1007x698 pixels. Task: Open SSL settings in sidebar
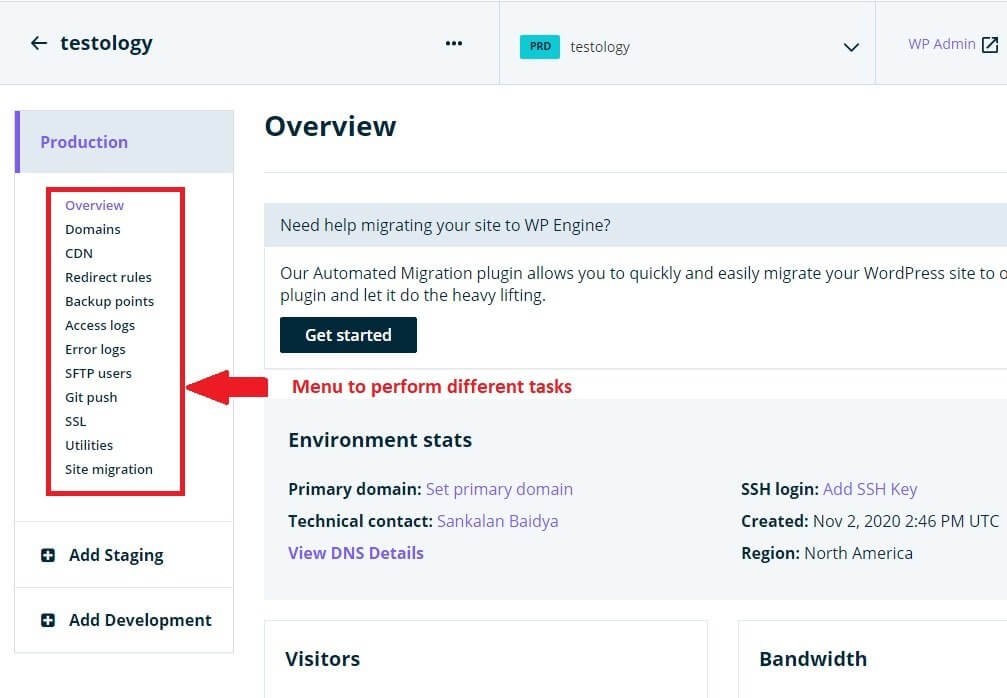pyautogui.click(x=76, y=421)
